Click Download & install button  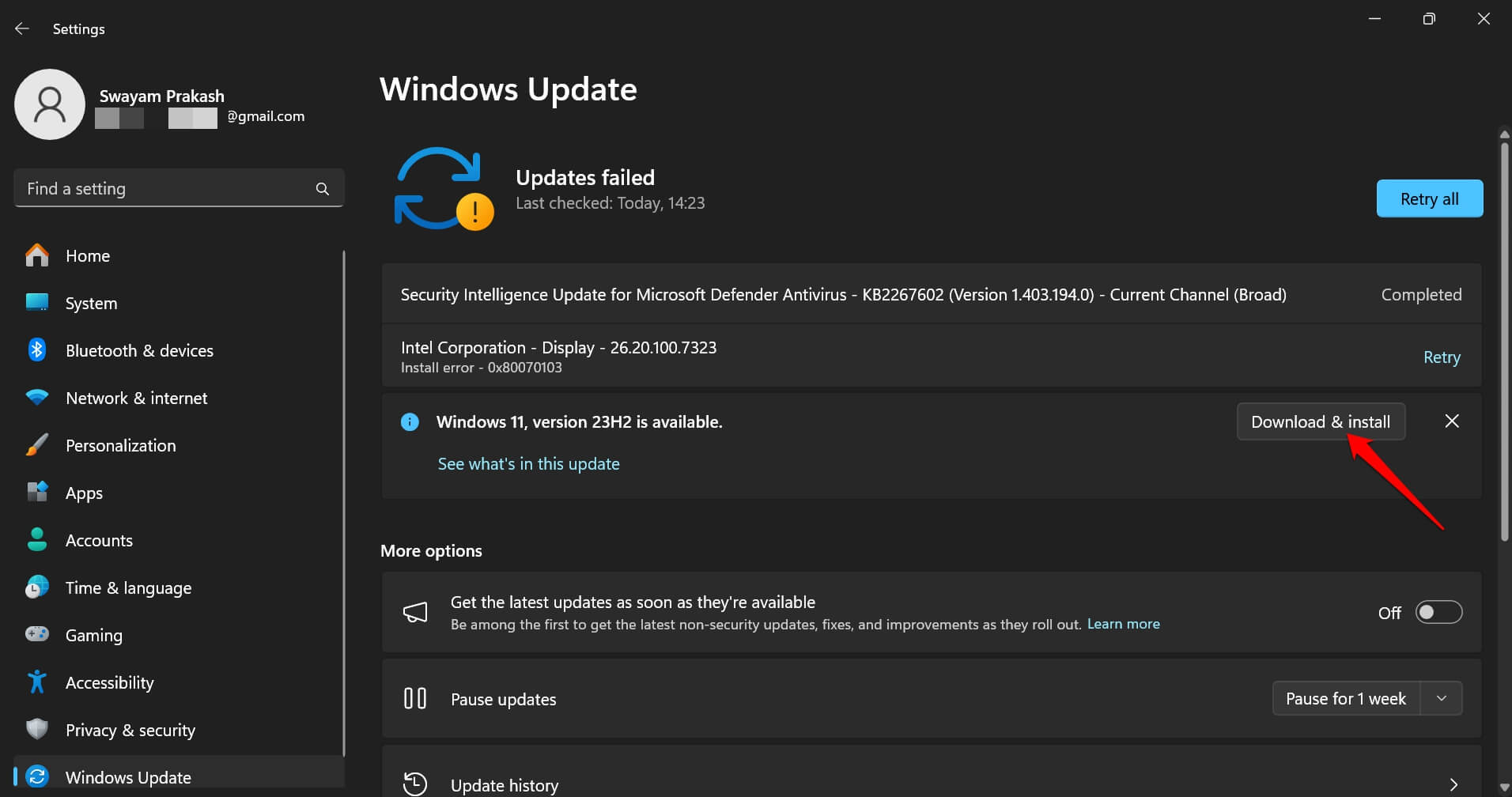click(1320, 421)
